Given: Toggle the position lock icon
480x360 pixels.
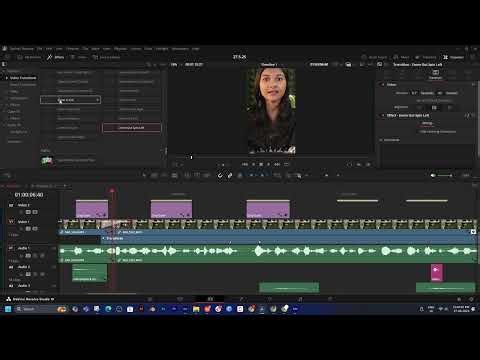Looking at the screenshot, I should [x=240, y=175].
